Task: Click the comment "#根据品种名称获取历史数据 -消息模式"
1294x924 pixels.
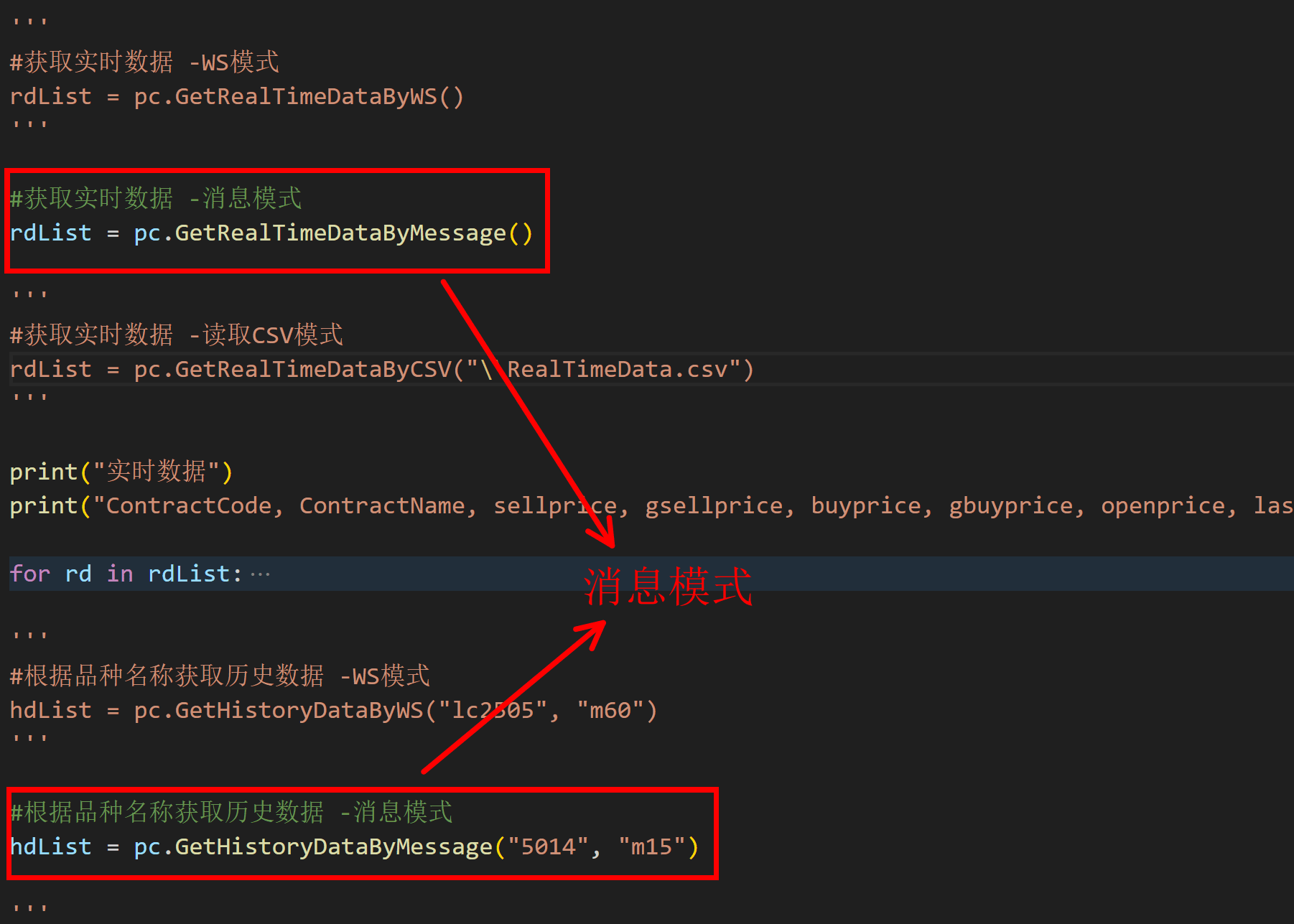Action: click(231, 813)
